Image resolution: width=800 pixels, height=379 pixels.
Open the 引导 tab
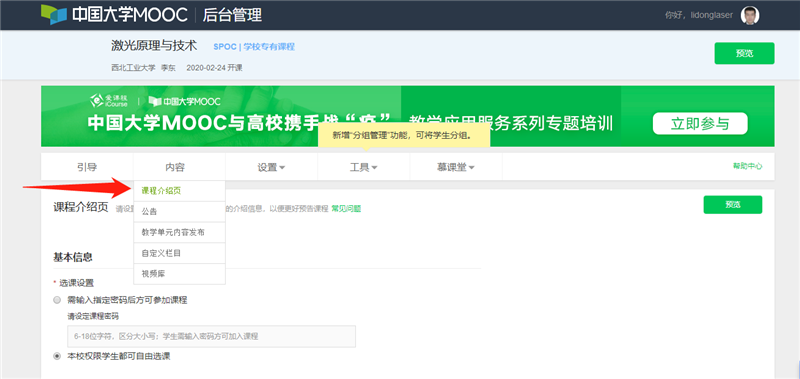point(87,167)
